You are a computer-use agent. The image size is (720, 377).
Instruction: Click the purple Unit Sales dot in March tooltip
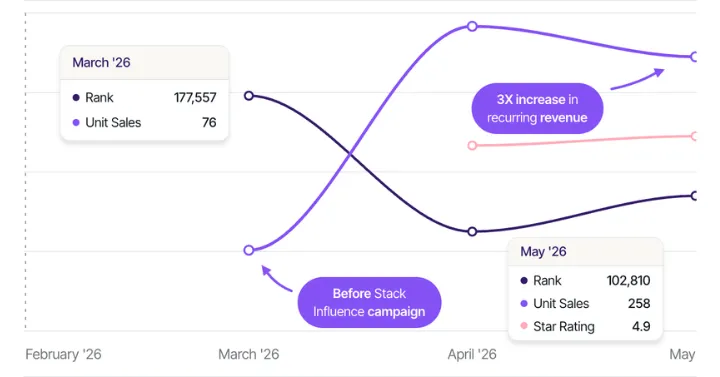pos(76,123)
